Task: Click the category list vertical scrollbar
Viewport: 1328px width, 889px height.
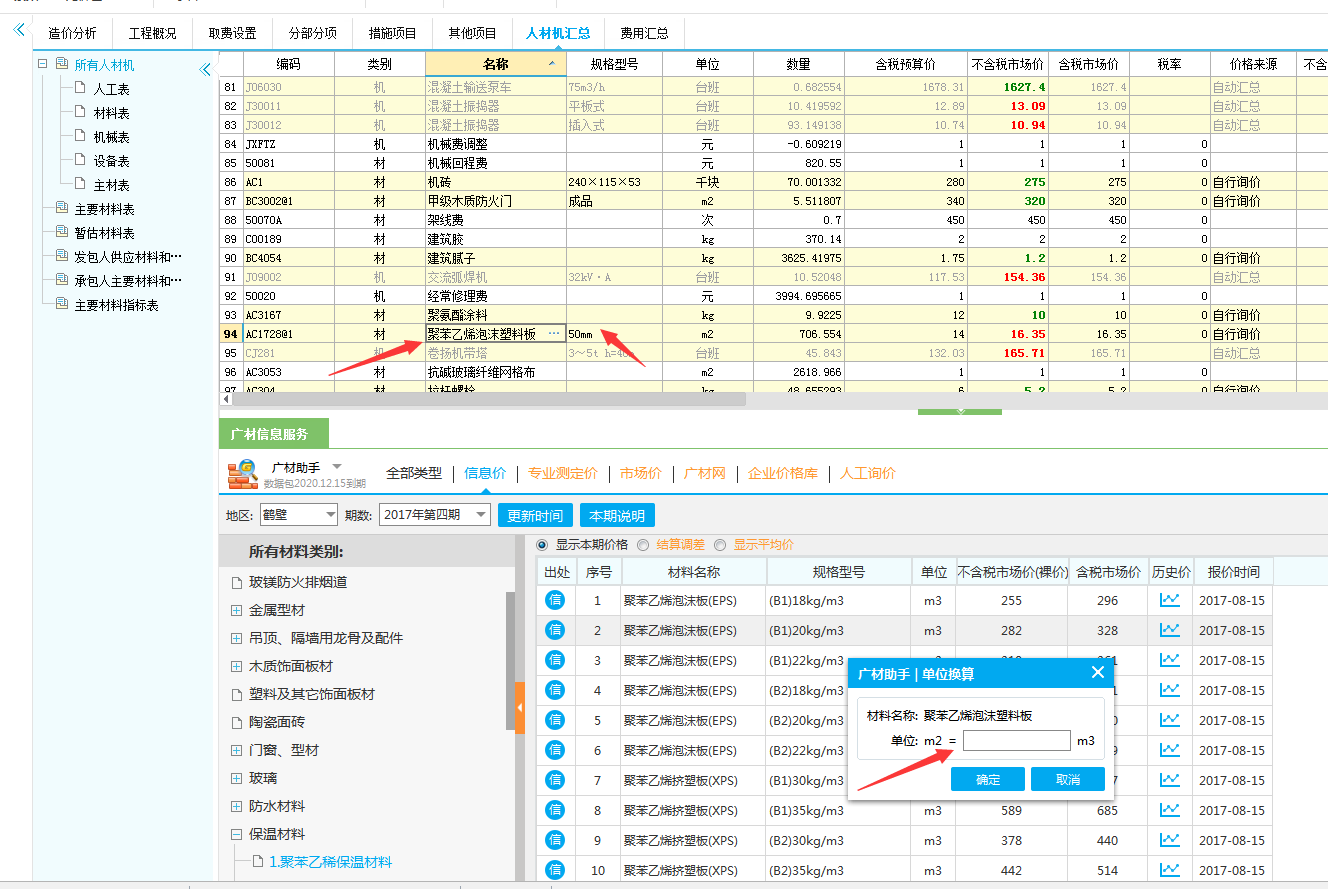Action: click(x=510, y=662)
